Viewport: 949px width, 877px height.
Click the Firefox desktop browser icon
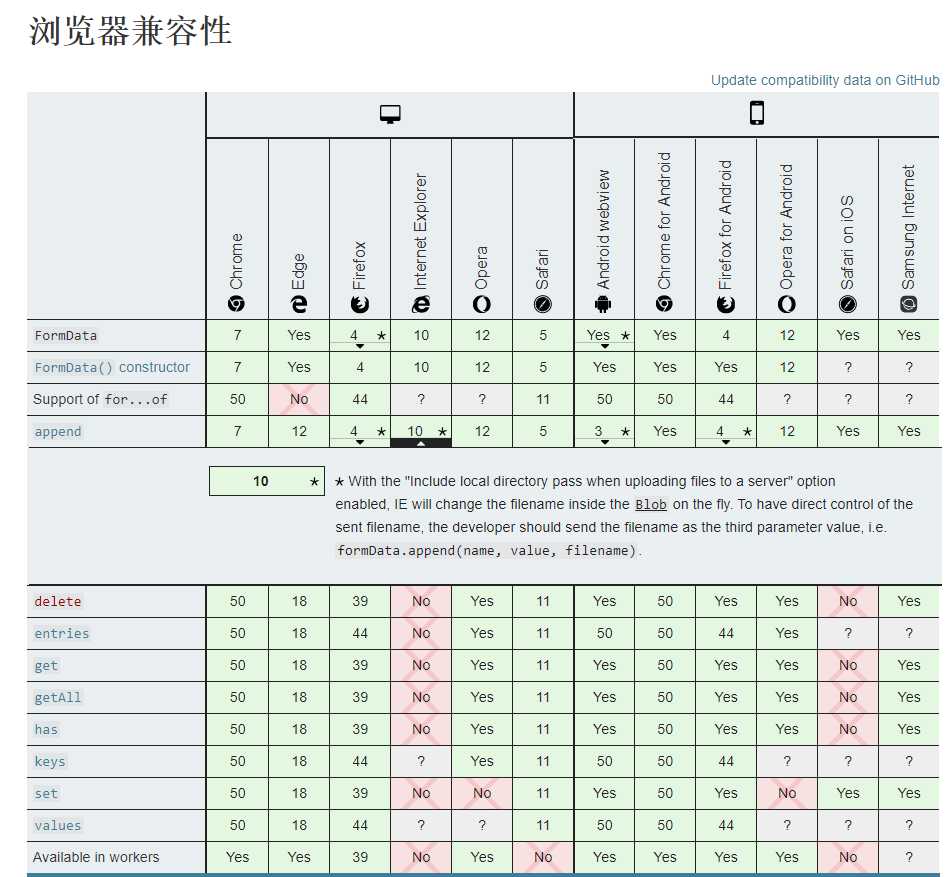point(360,304)
